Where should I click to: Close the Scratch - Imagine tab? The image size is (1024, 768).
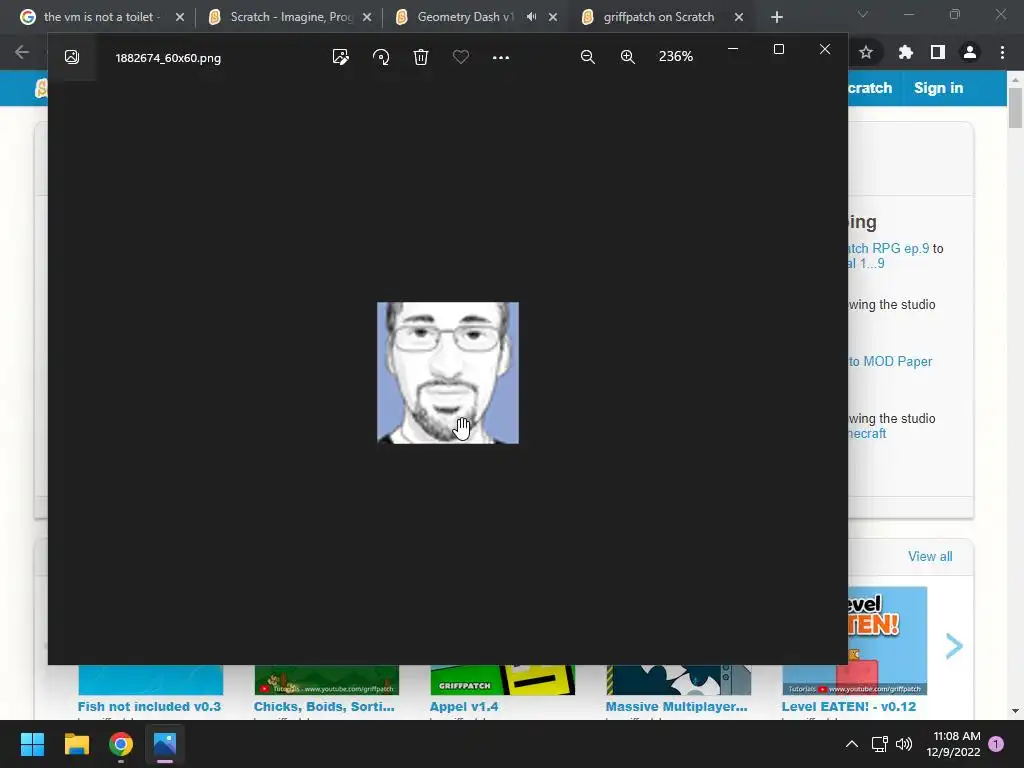click(x=367, y=17)
